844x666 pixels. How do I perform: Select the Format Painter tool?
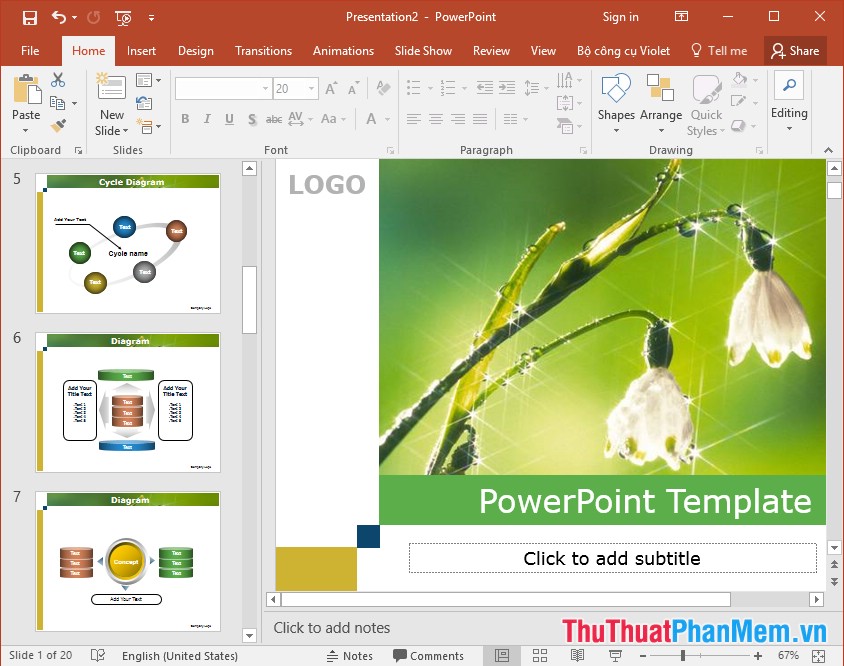[57, 126]
